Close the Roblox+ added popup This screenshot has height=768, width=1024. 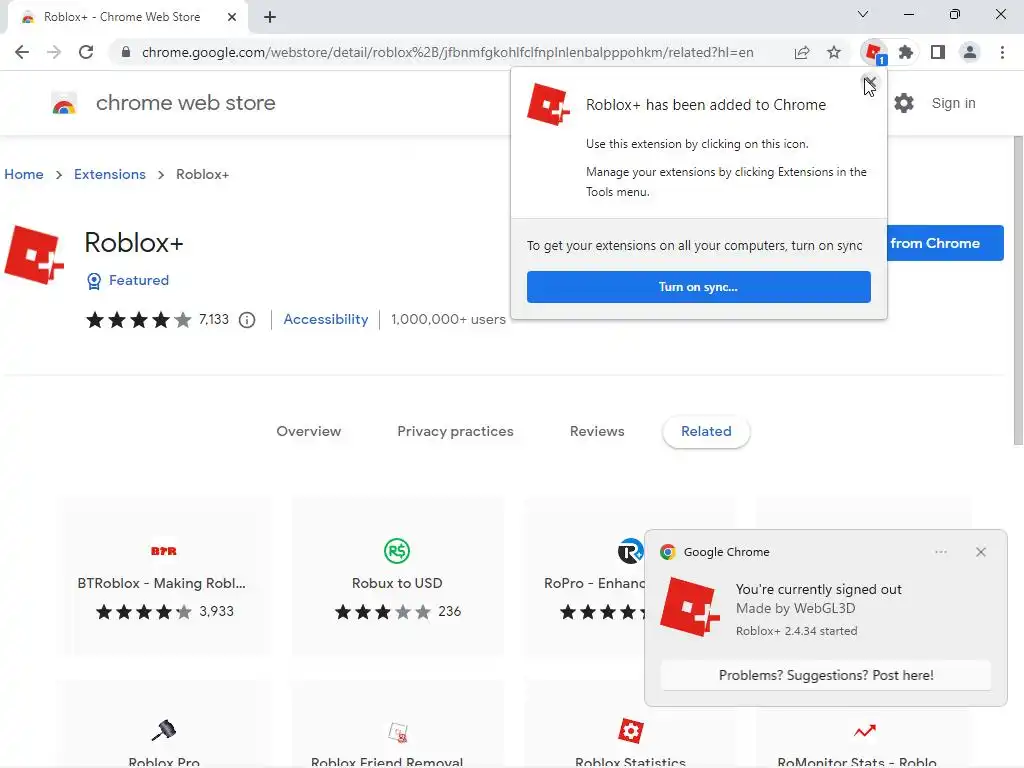pos(870,83)
